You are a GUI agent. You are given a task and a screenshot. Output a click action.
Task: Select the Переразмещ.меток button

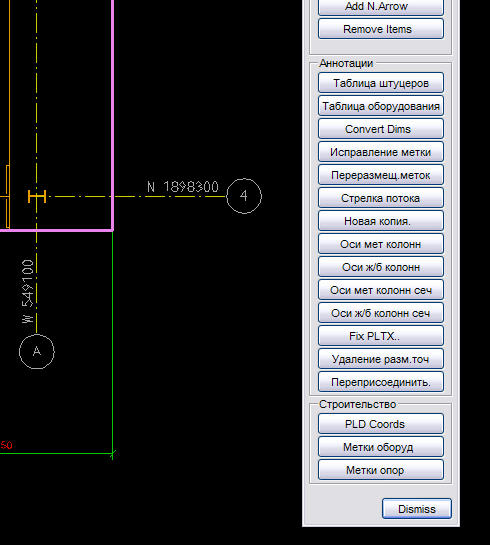coord(381,175)
